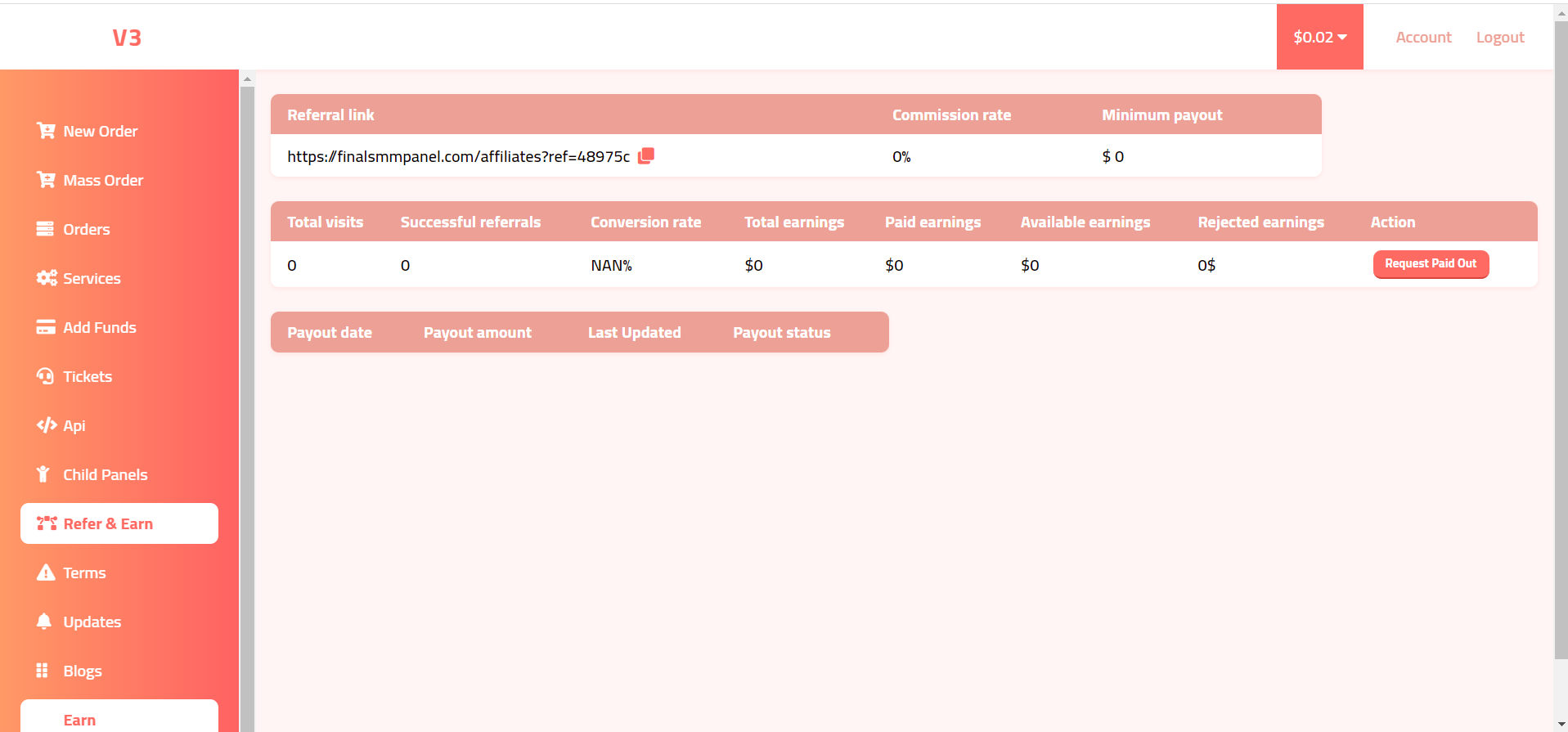Click the Payout date header
Screen dimensions: 1568x732
click(330, 333)
